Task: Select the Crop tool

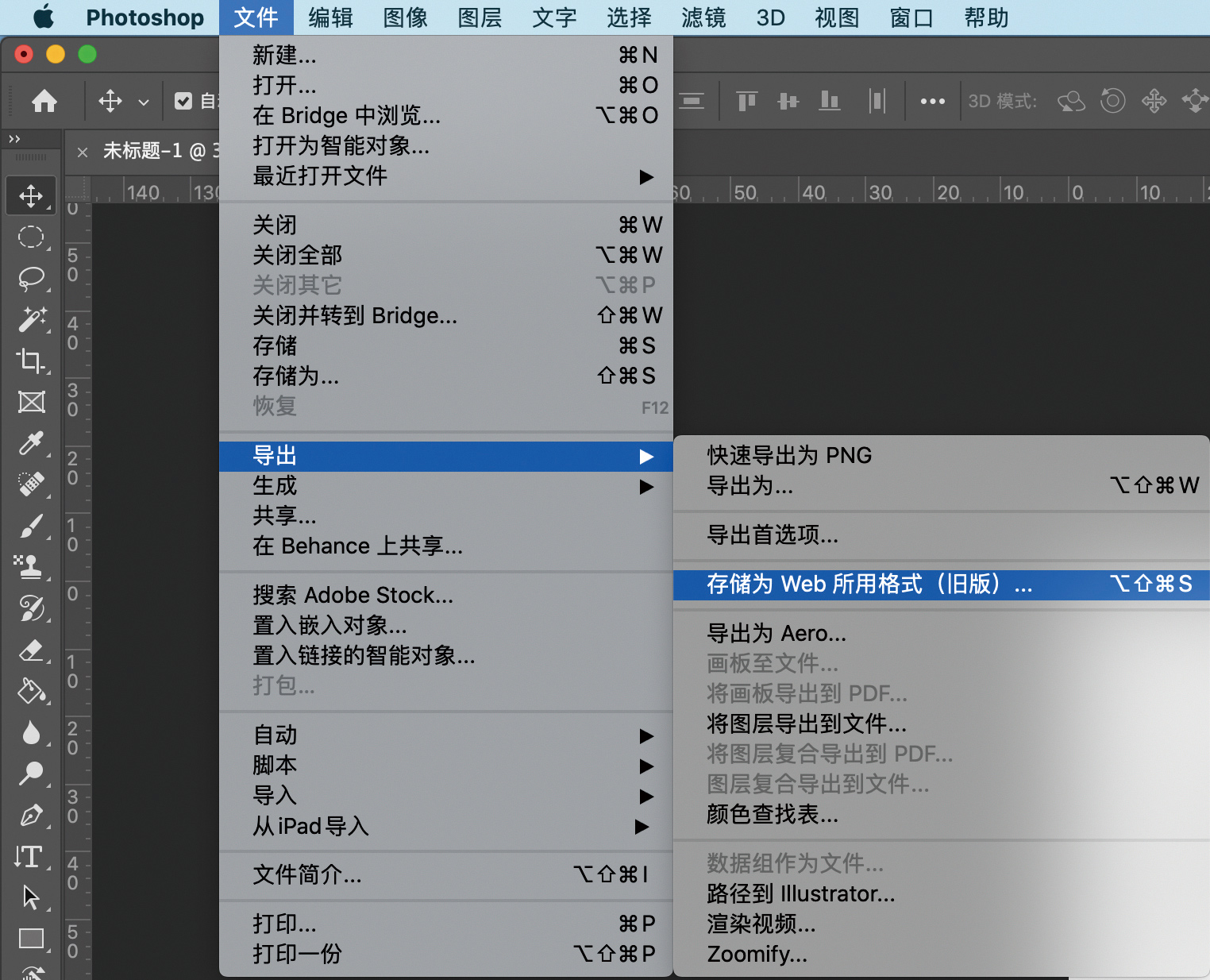Action: point(31,361)
